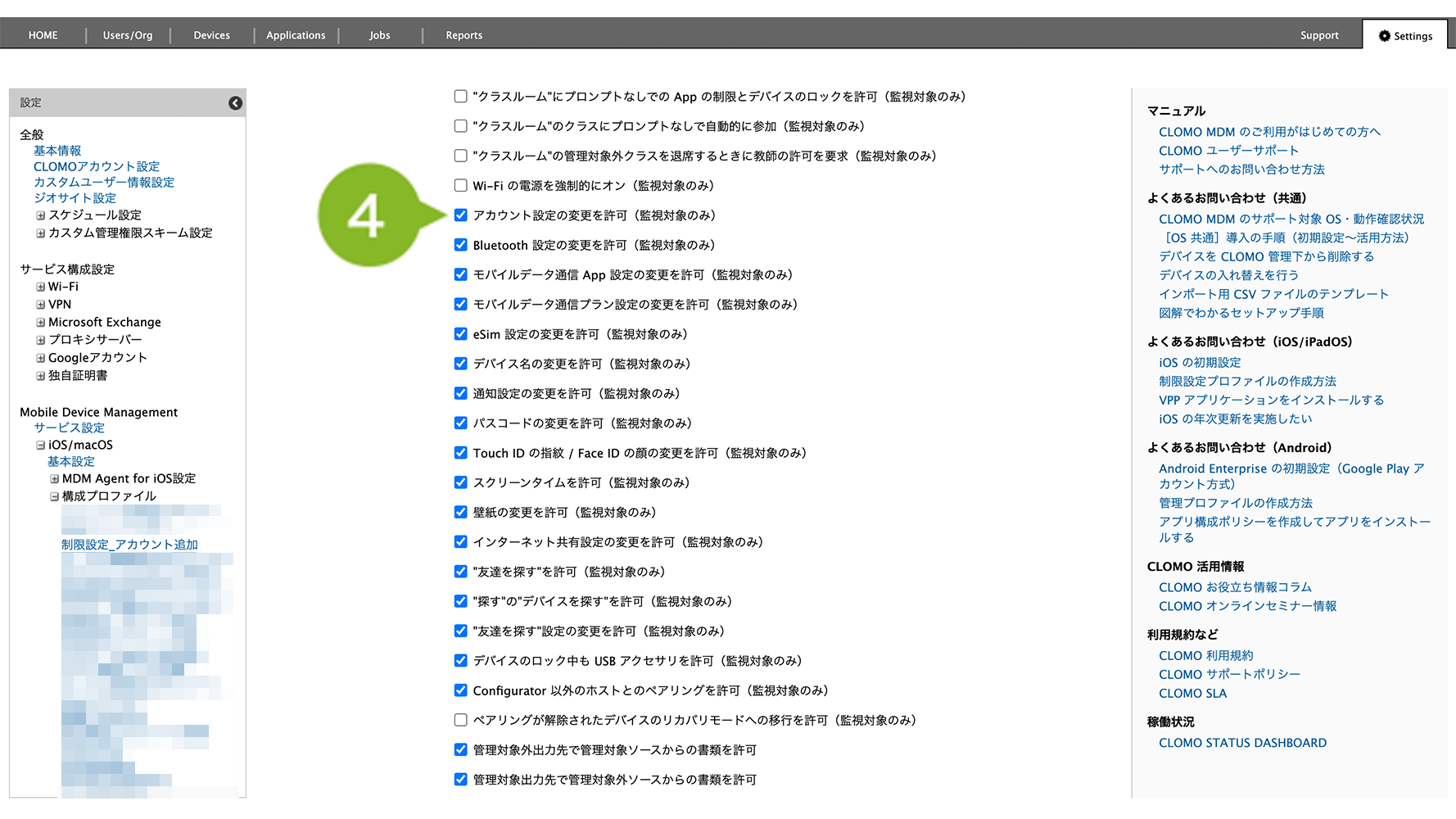Expand the Wi-Fi service configuration node
Viewport: 1456px width, 819px height.
coord(40,287)
